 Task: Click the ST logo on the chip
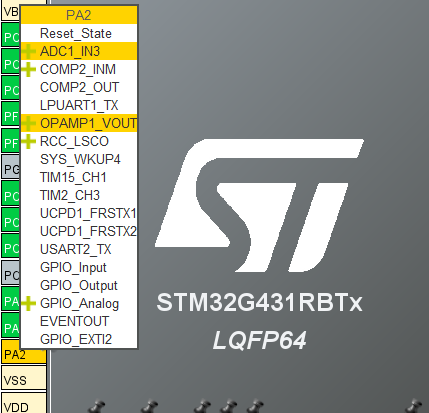[x=259, y=205]
